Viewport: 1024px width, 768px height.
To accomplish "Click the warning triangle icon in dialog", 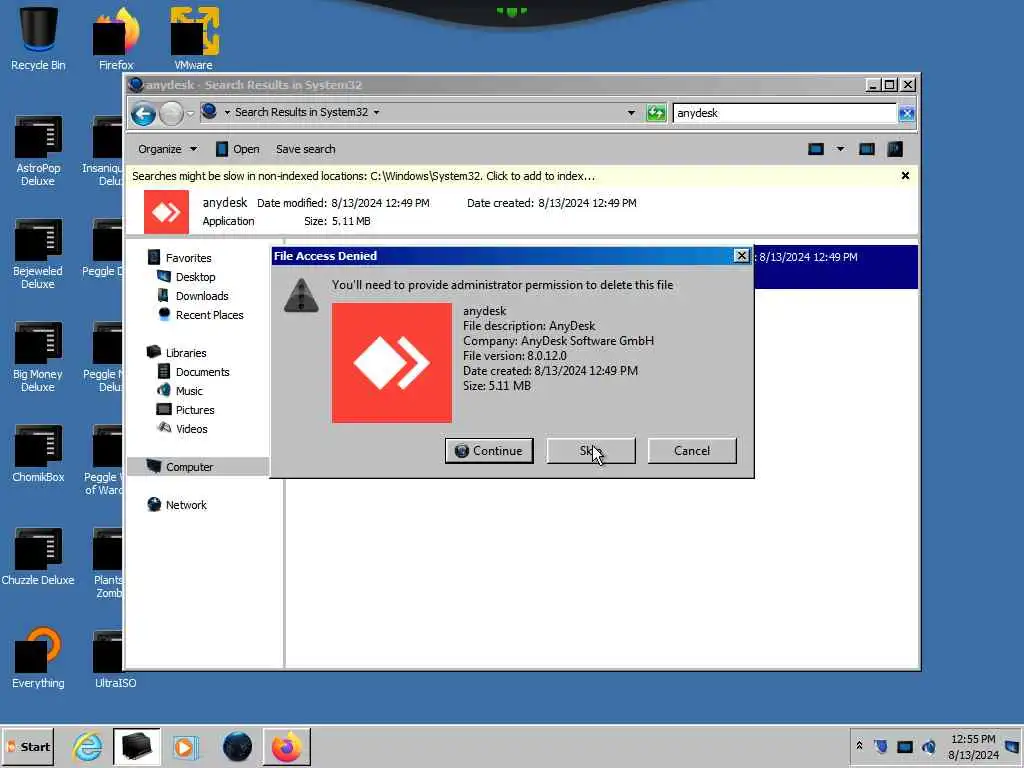I will (x=301, y=296).
